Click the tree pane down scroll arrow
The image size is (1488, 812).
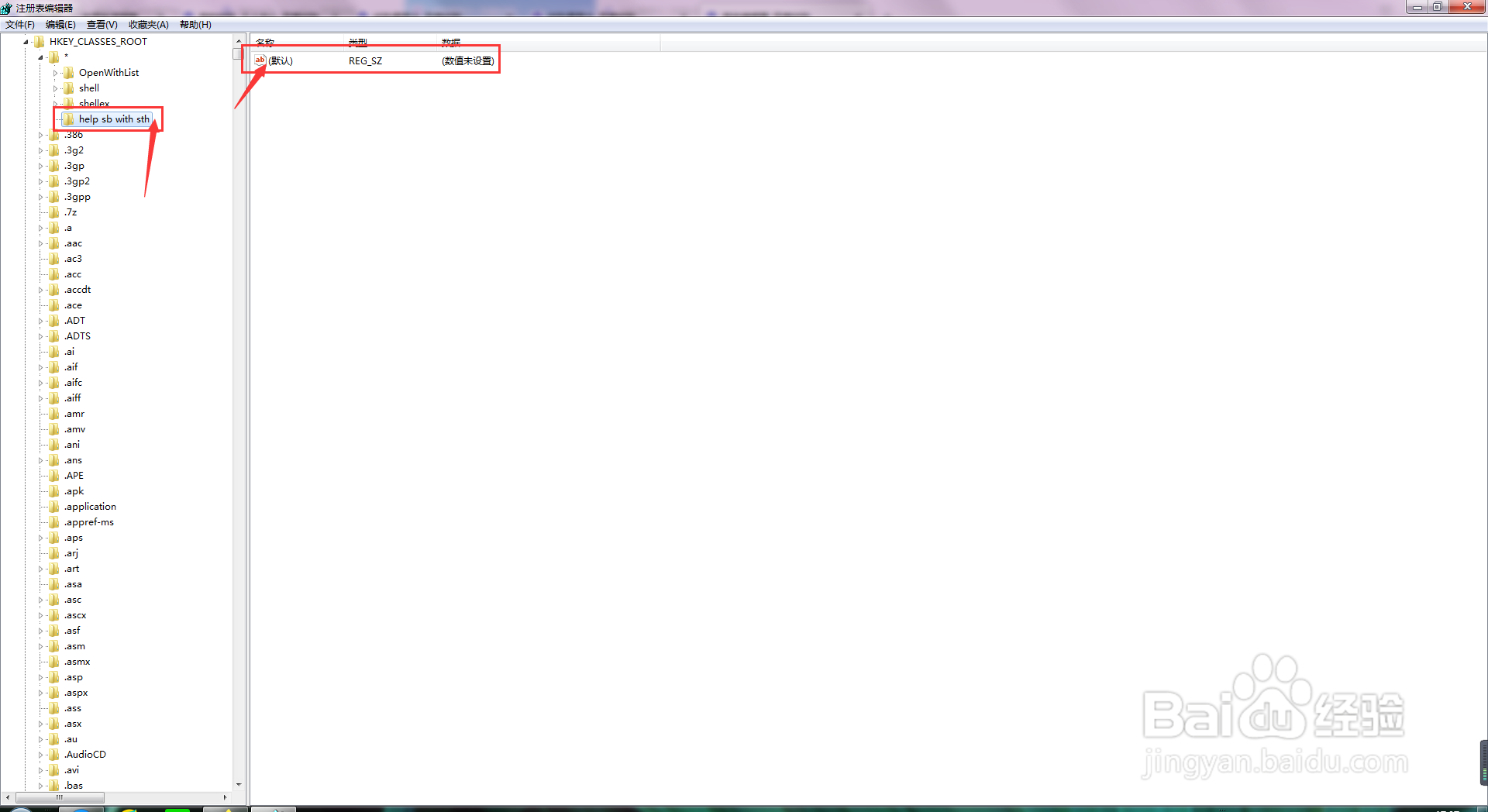[x=239, y=785]
